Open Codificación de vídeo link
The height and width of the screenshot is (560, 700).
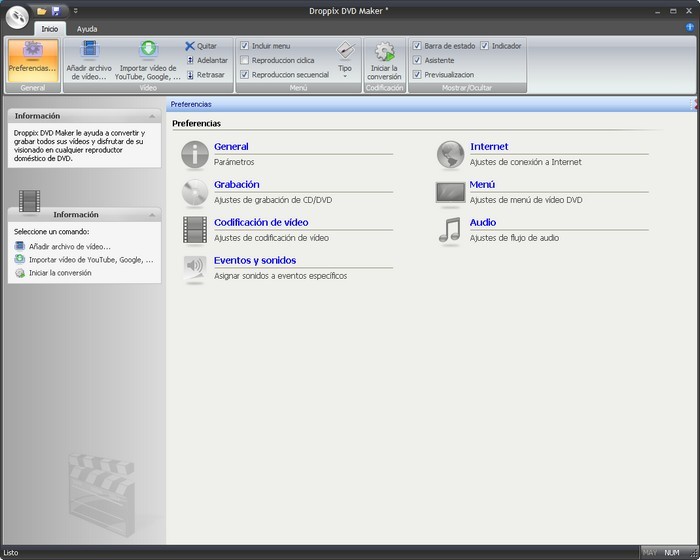pos(261,222)
